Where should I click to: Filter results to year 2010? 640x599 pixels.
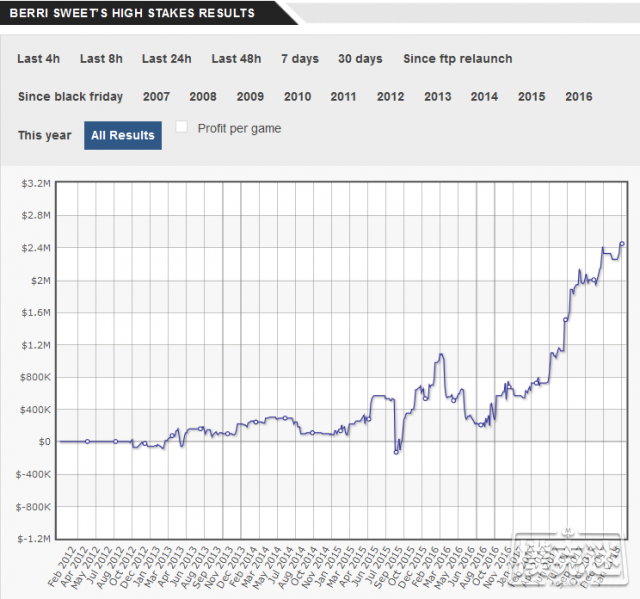click(x=298, y=97)
